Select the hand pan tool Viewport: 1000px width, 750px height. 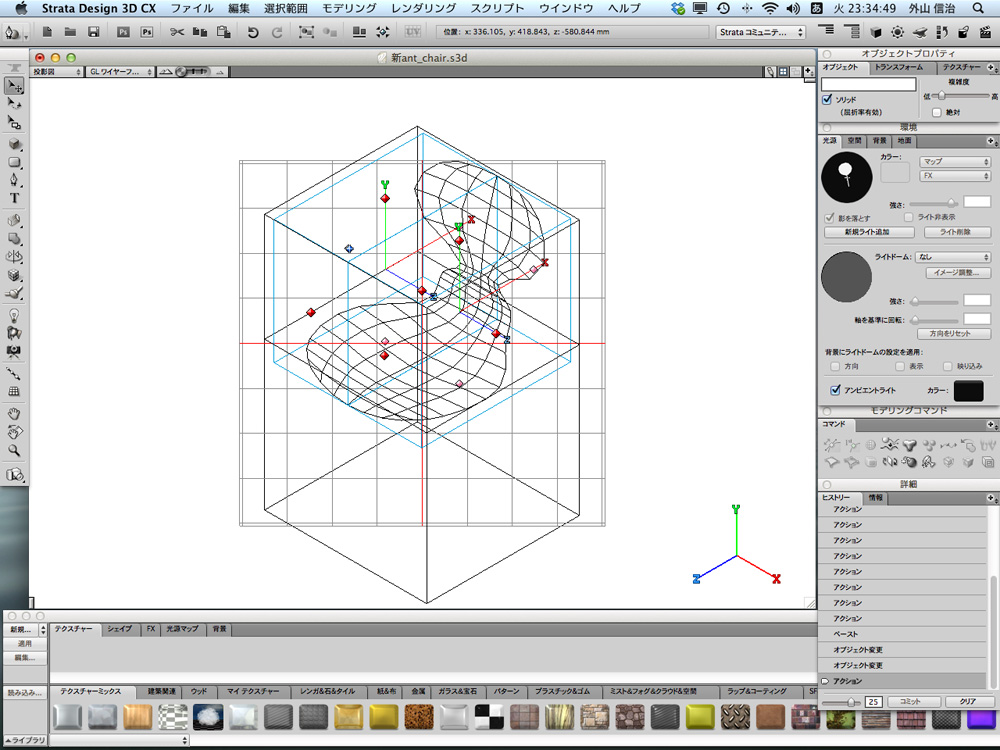(14, 414)
